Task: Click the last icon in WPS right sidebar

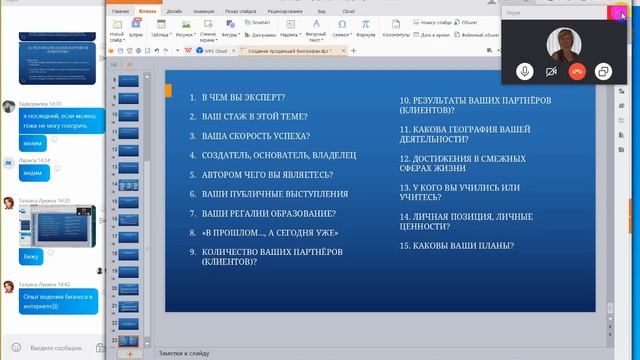Action: pyautogui.click(x=621, y=149)
